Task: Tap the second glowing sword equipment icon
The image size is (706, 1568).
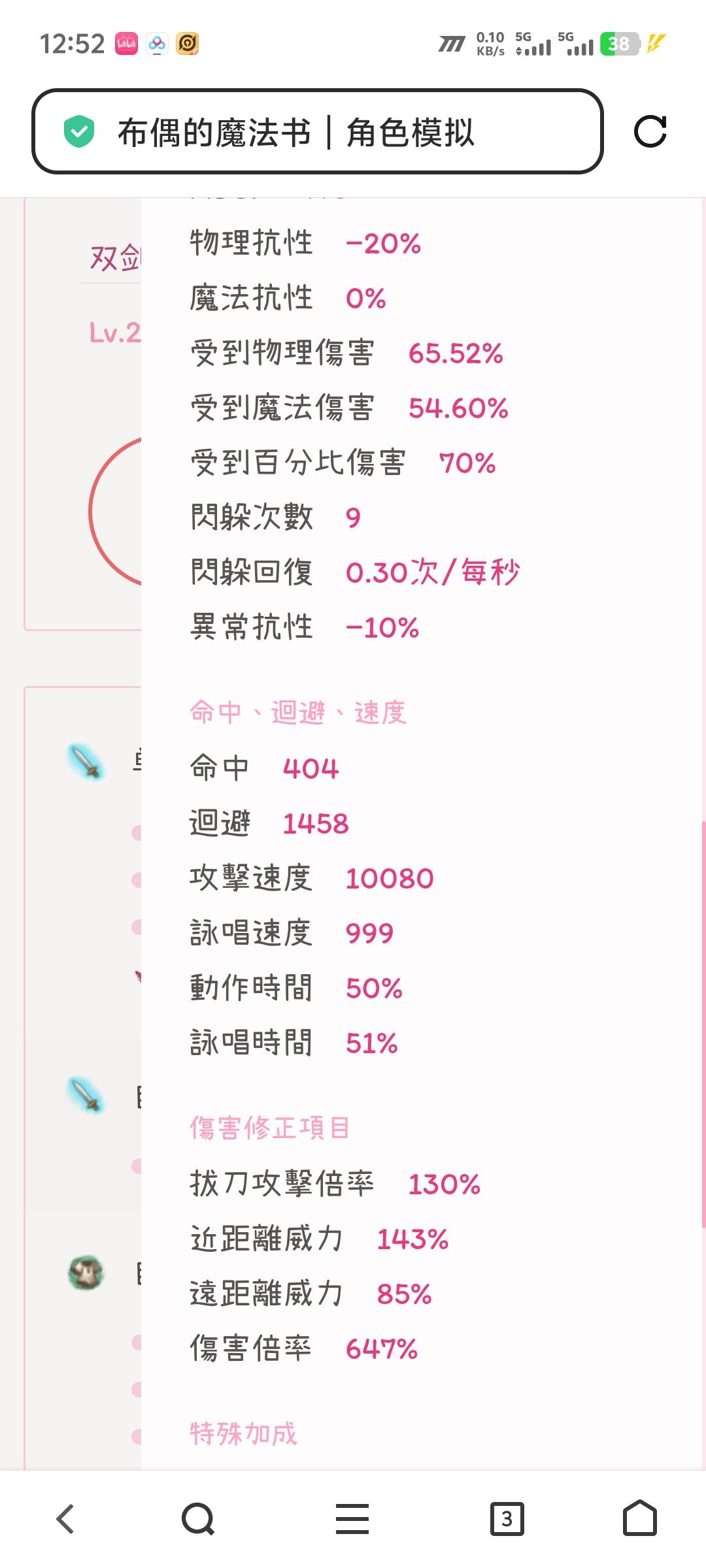Action: pos(86,1094)
